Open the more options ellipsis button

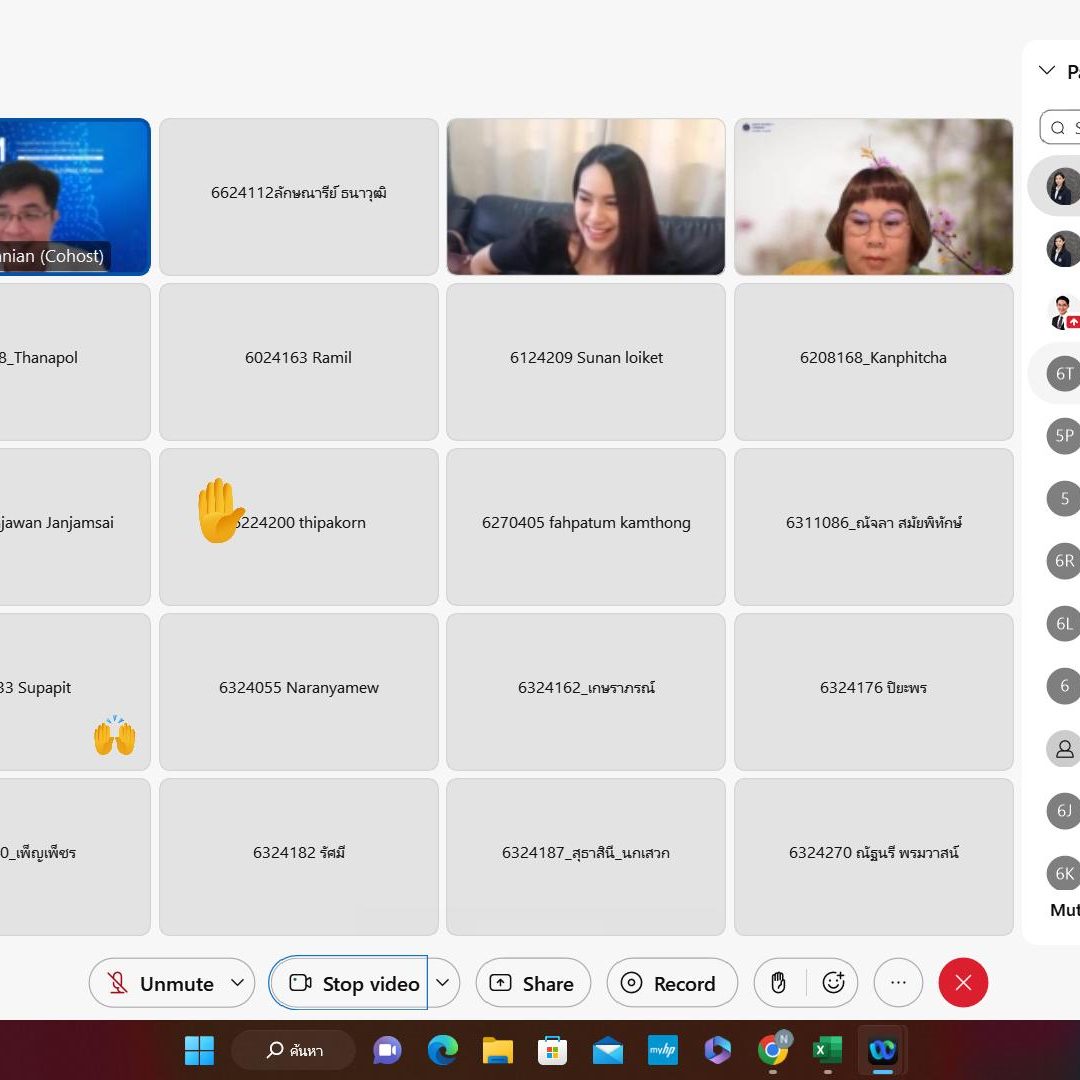[x=898, y=983]
